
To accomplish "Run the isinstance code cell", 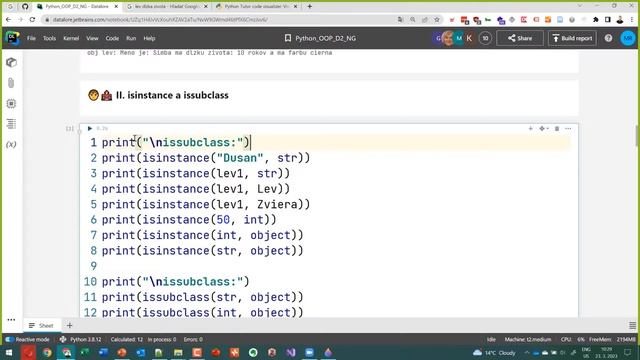I will coord(90,129).
